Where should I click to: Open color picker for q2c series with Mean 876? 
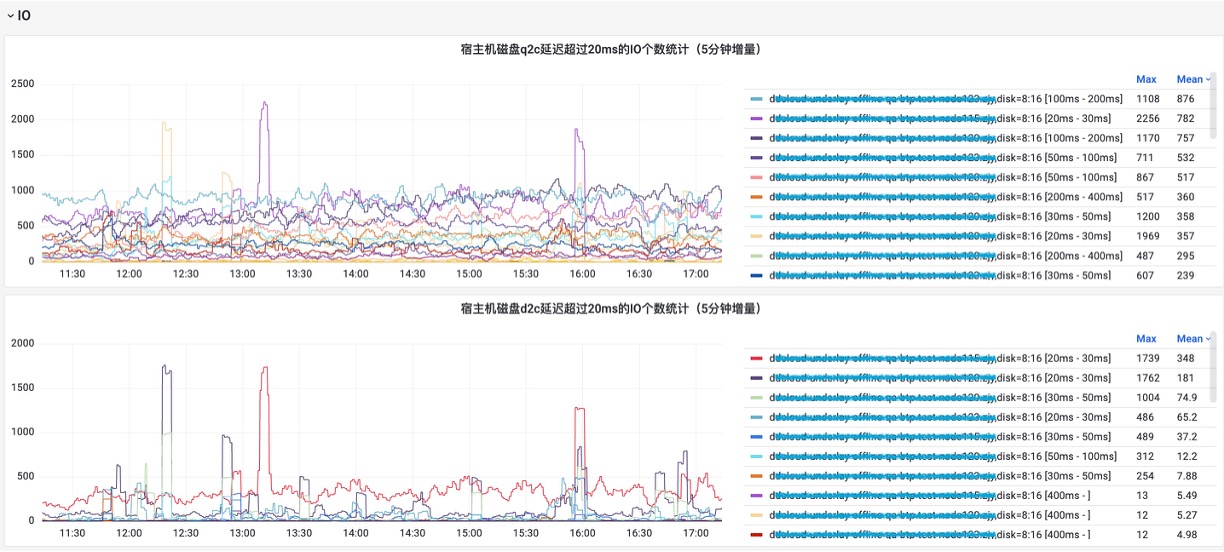point(756,99)
